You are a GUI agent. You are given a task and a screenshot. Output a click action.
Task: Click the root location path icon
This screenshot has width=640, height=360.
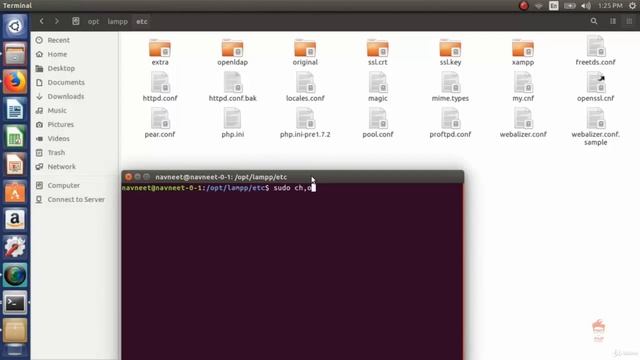pyautogui.click(x=76, y=21)
